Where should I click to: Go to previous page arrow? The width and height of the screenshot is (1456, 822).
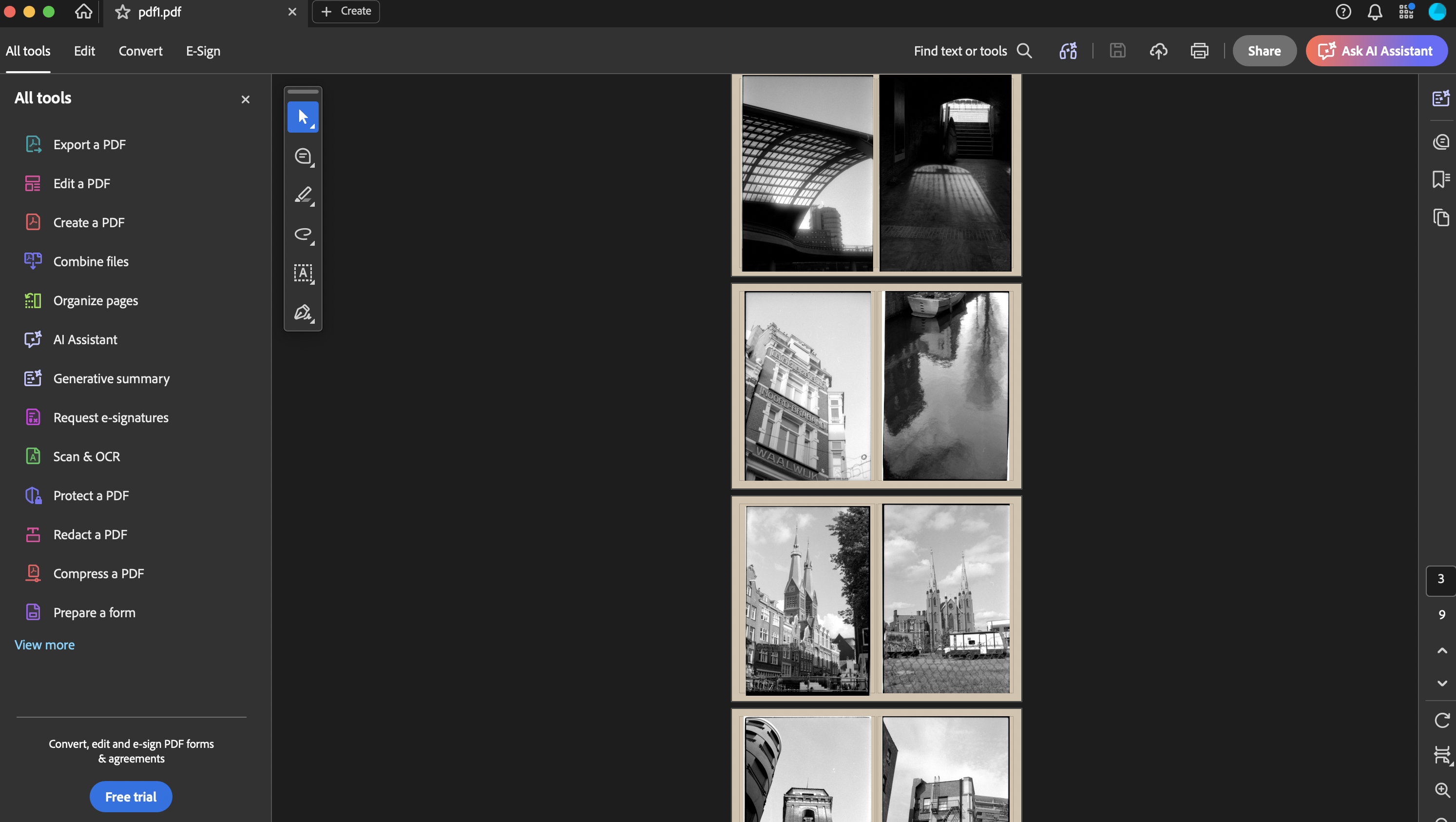click(x=1442, y=651)
